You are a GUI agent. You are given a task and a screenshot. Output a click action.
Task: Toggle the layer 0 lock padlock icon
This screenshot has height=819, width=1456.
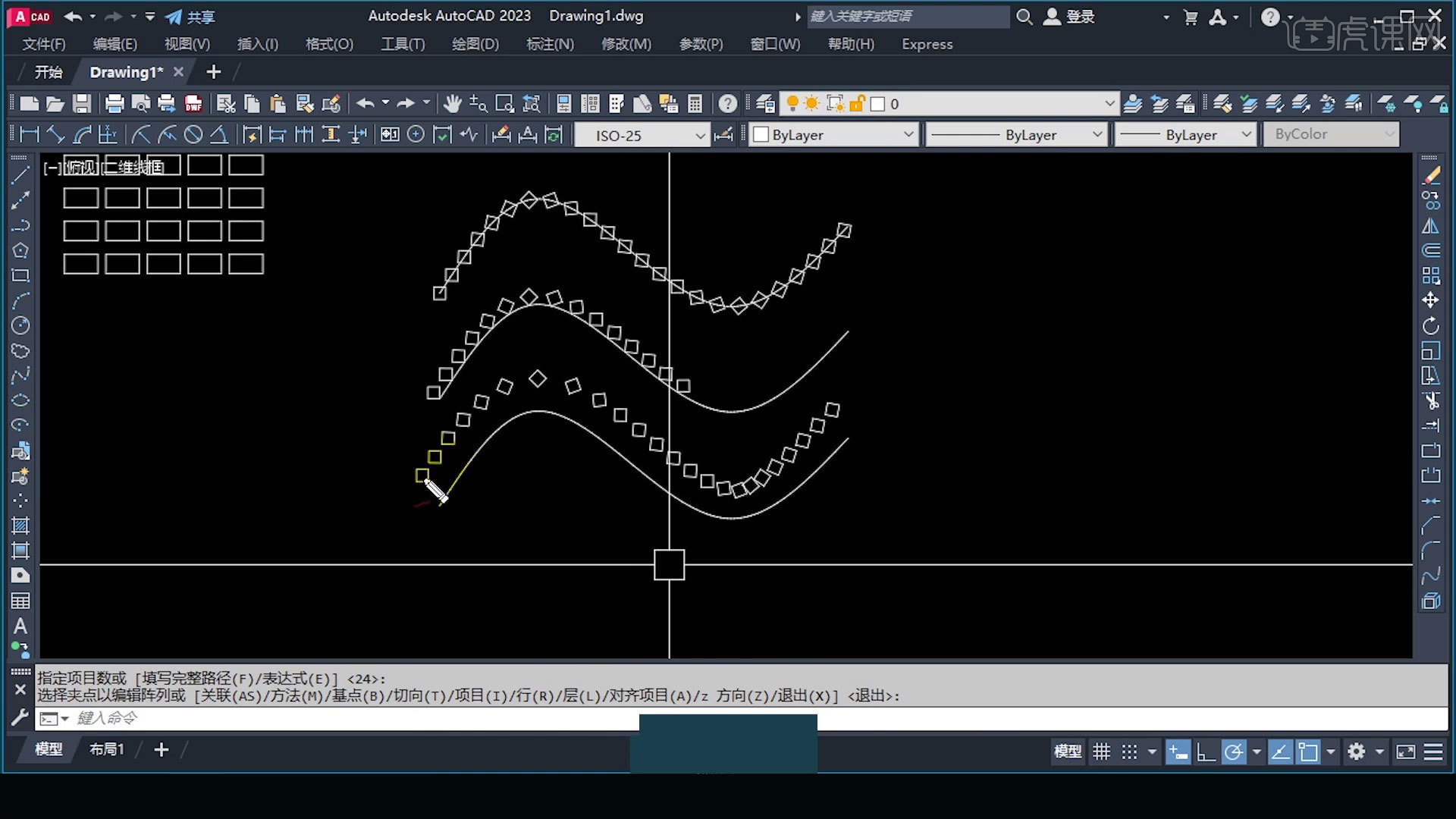point(857,104)
